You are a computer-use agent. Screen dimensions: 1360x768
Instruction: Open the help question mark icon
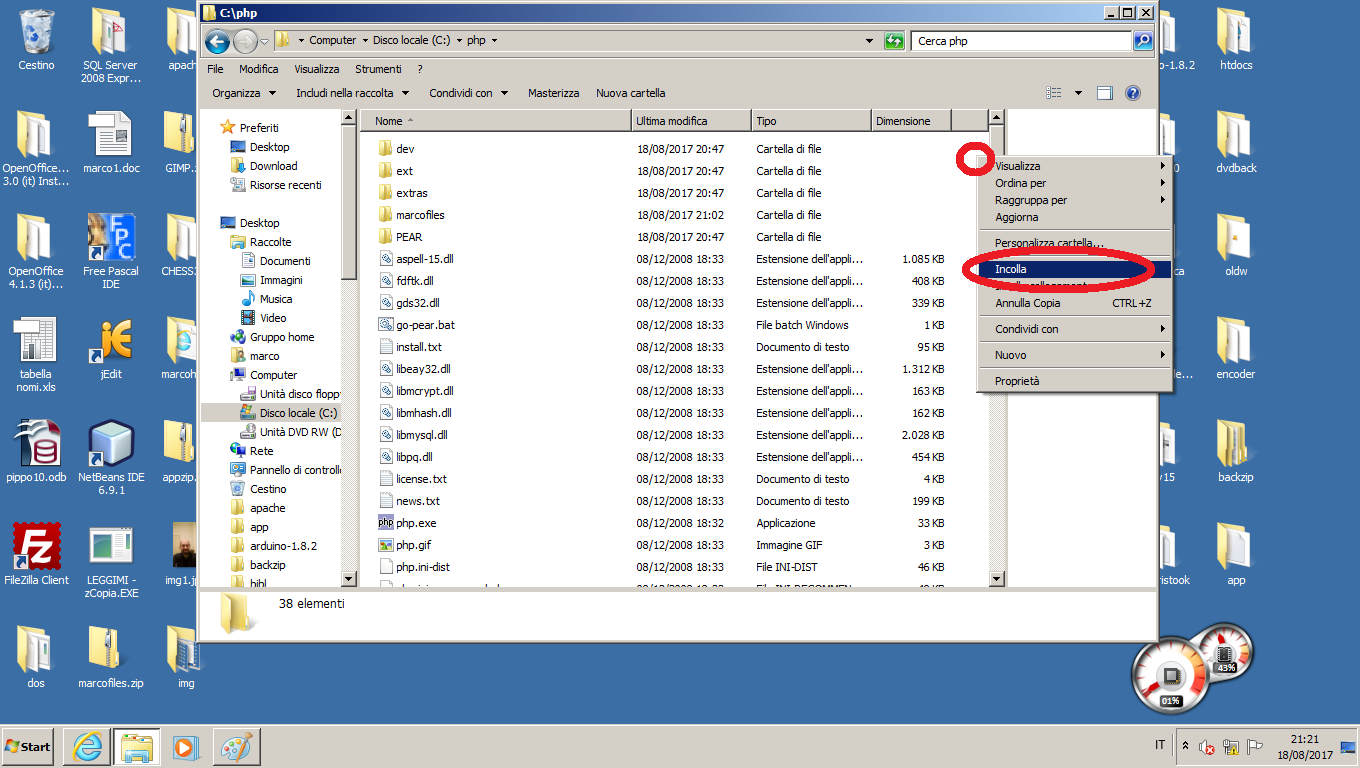coord(1133,93)
